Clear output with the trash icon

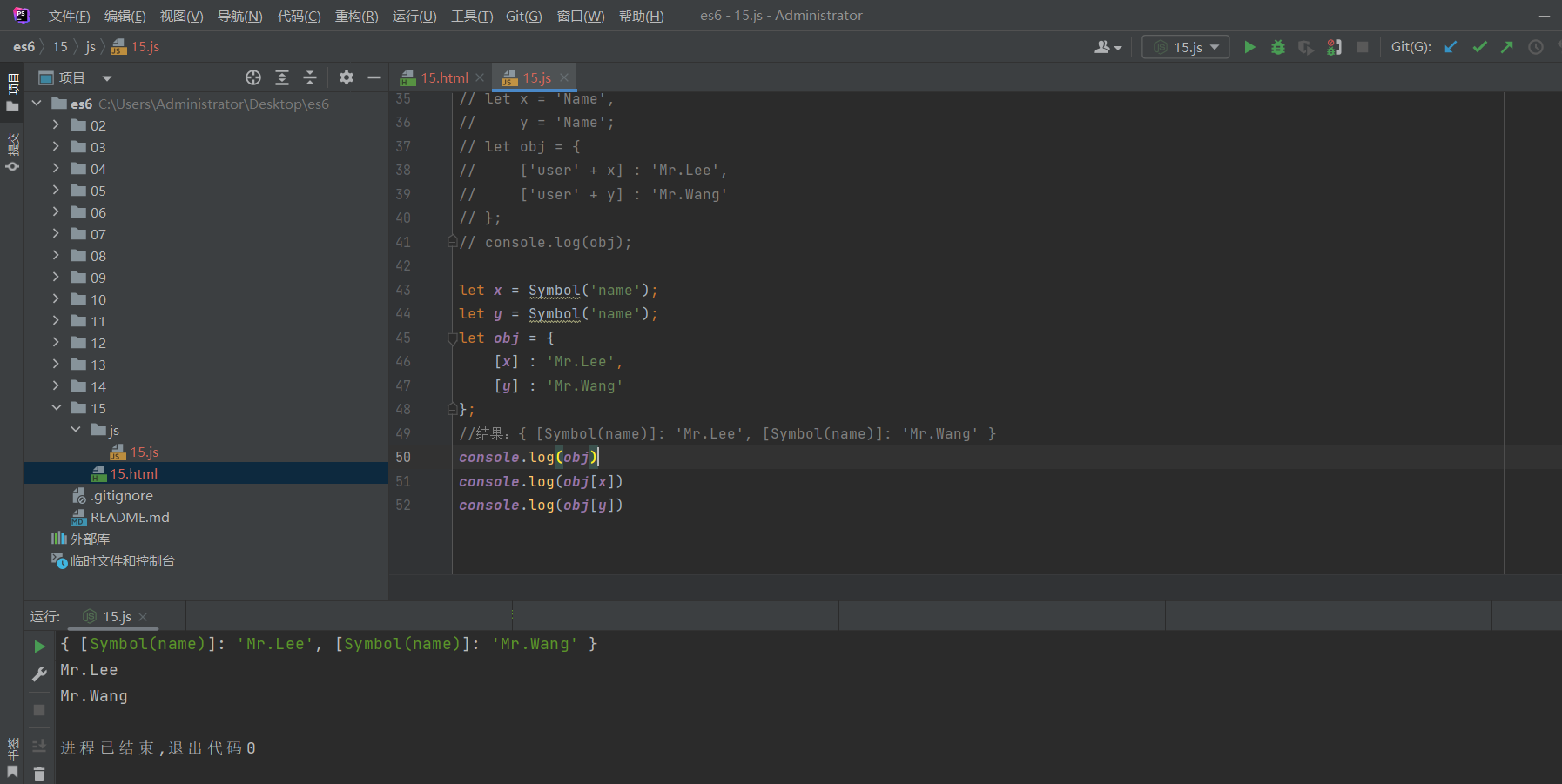click(39, 773)
